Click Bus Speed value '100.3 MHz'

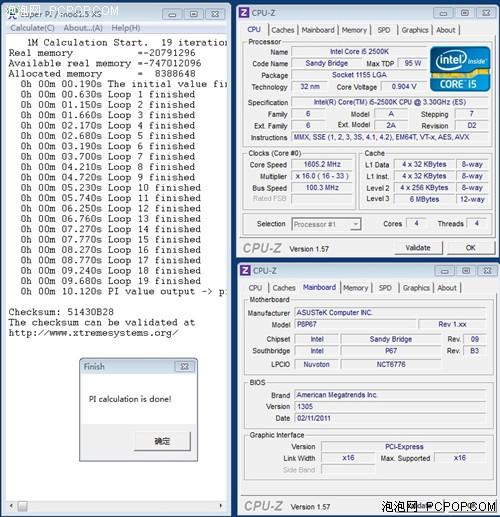click(322, 188)
